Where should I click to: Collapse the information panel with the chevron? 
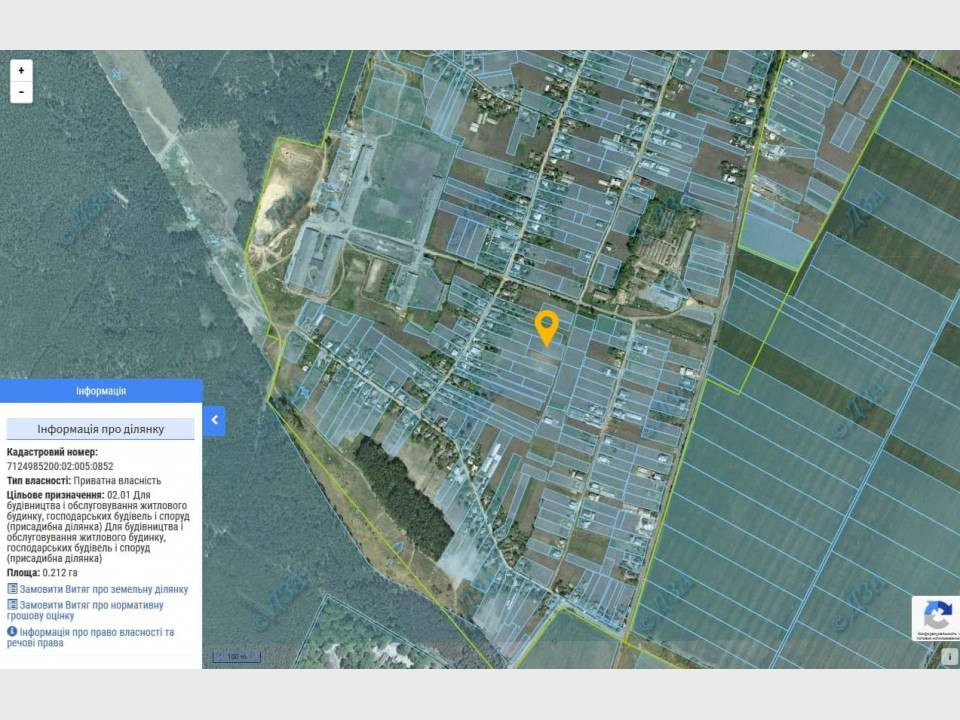(214, 421)
